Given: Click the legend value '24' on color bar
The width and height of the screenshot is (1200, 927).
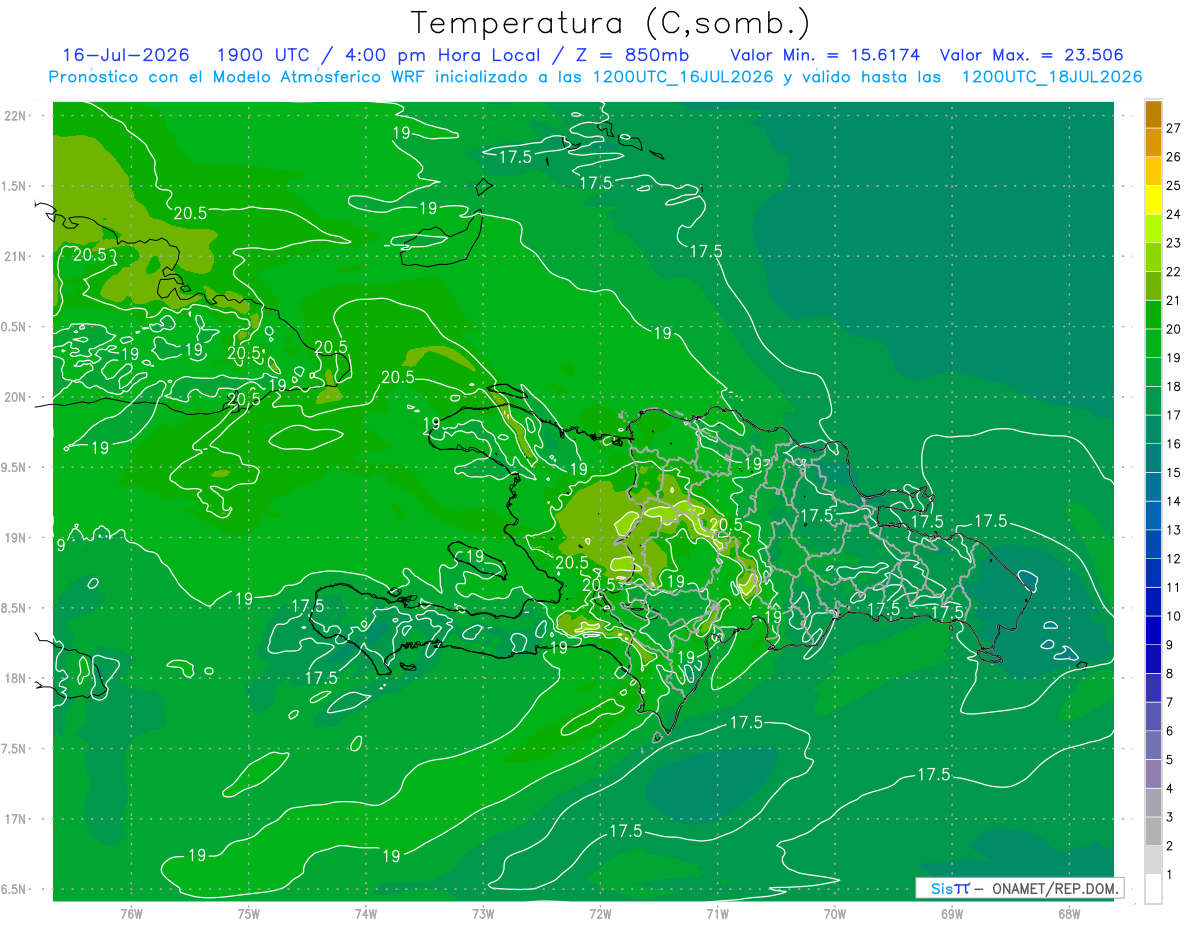Looking at the screenshot, I should 1174,214.
